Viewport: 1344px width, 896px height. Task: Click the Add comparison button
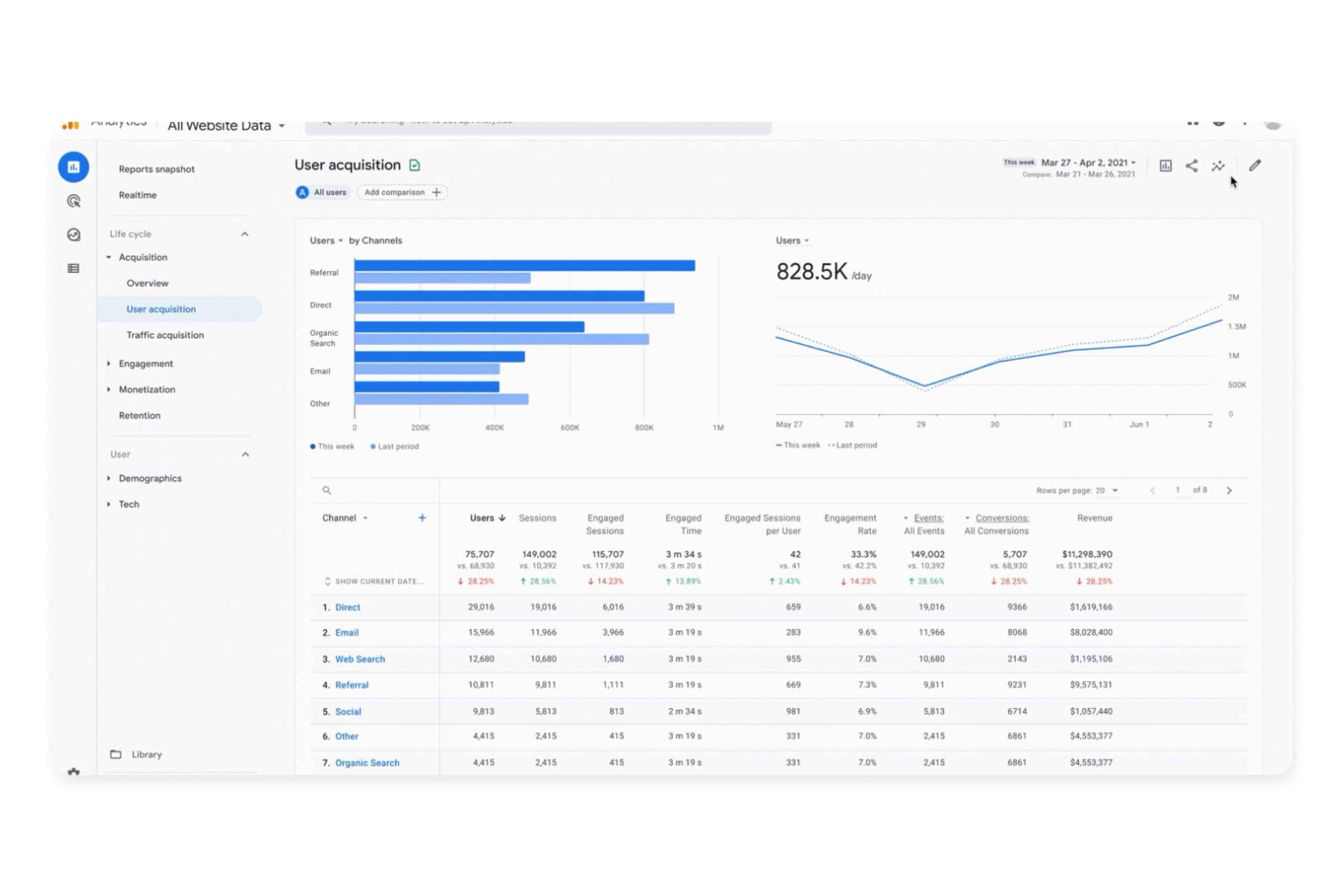click(x=402, y=192)
